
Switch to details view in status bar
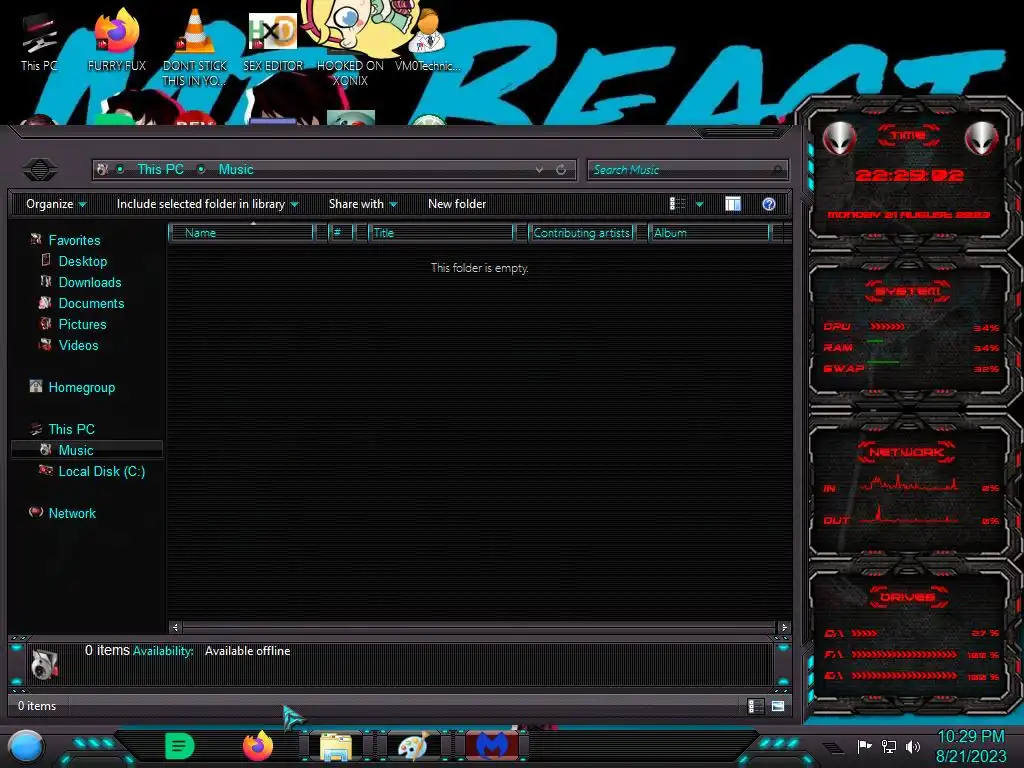[x=755, y=706]
